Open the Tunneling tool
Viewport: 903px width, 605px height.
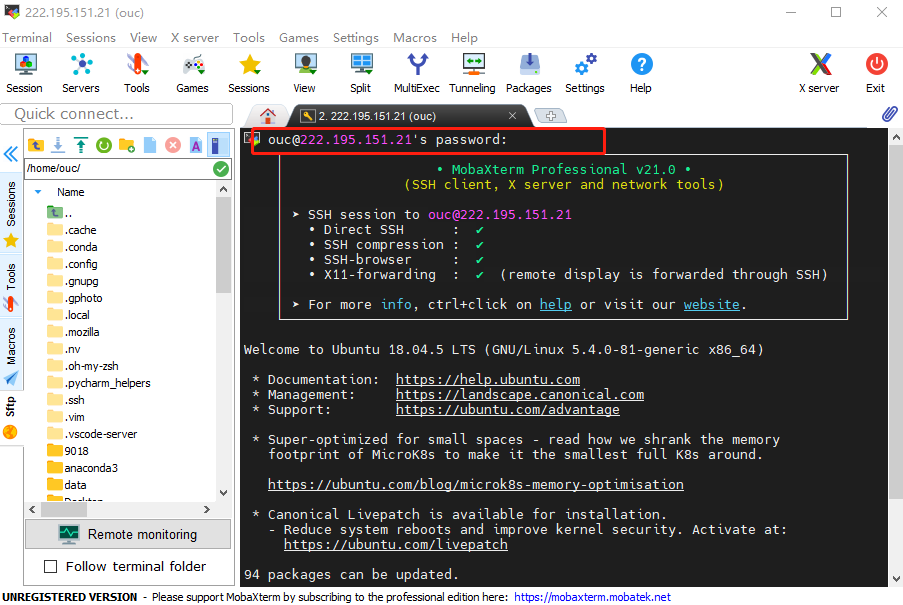pyautogui.click(x=472, y=73)
